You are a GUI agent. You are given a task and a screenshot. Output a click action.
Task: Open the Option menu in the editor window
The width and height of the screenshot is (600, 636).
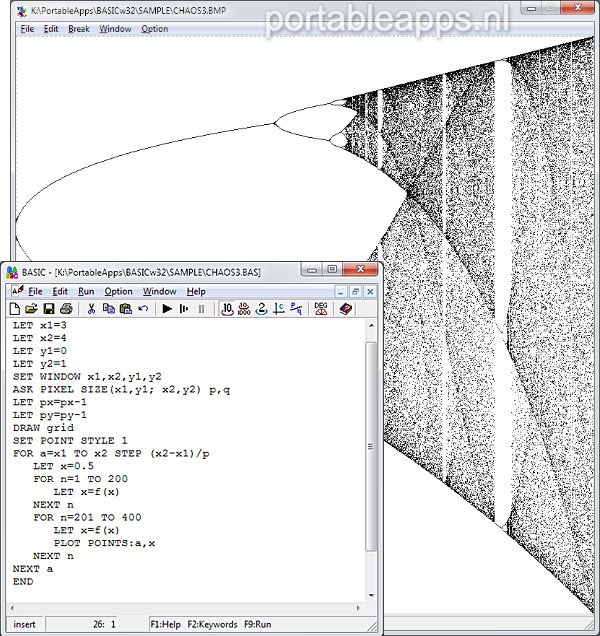tap(119, 291)
